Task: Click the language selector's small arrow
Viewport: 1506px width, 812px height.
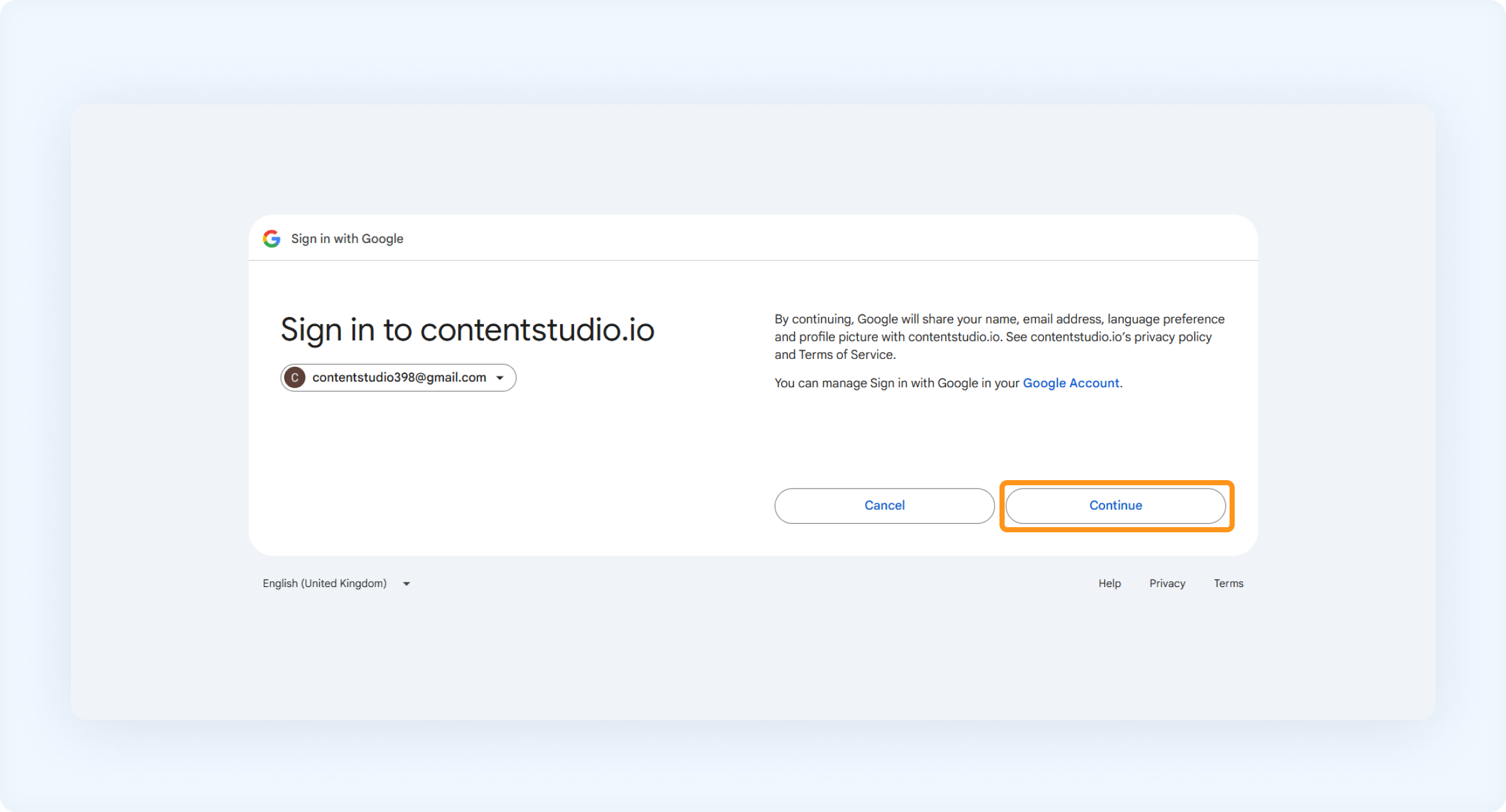Action: [x=407, y=584]
